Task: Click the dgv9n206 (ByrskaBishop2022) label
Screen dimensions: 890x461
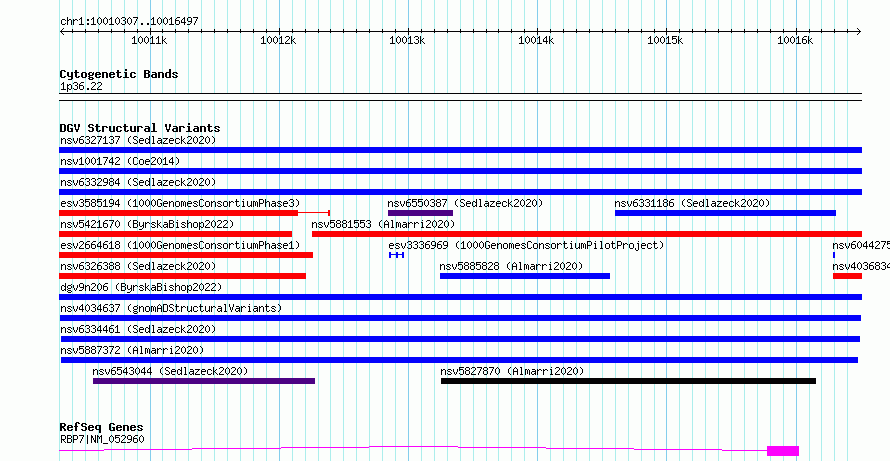Action: coord(141,287)
